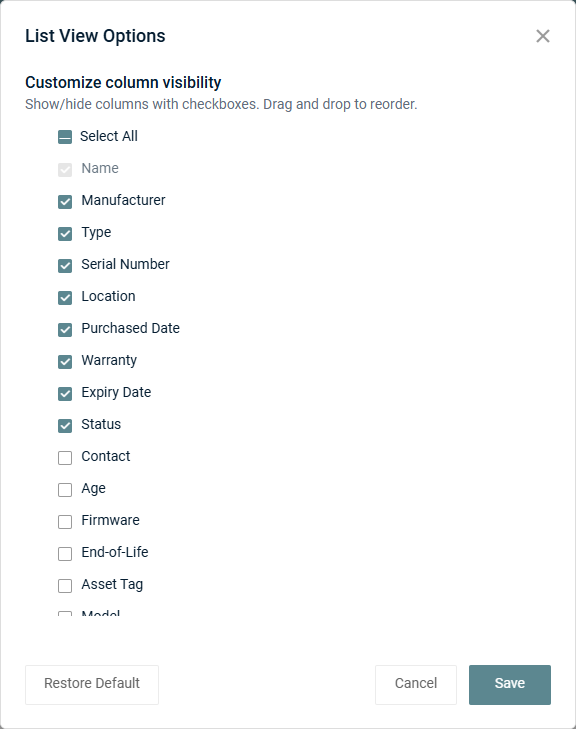This screenshot has width=576, height=729.
Task: Enable the End-of-Life column
Action: (65, 554)
